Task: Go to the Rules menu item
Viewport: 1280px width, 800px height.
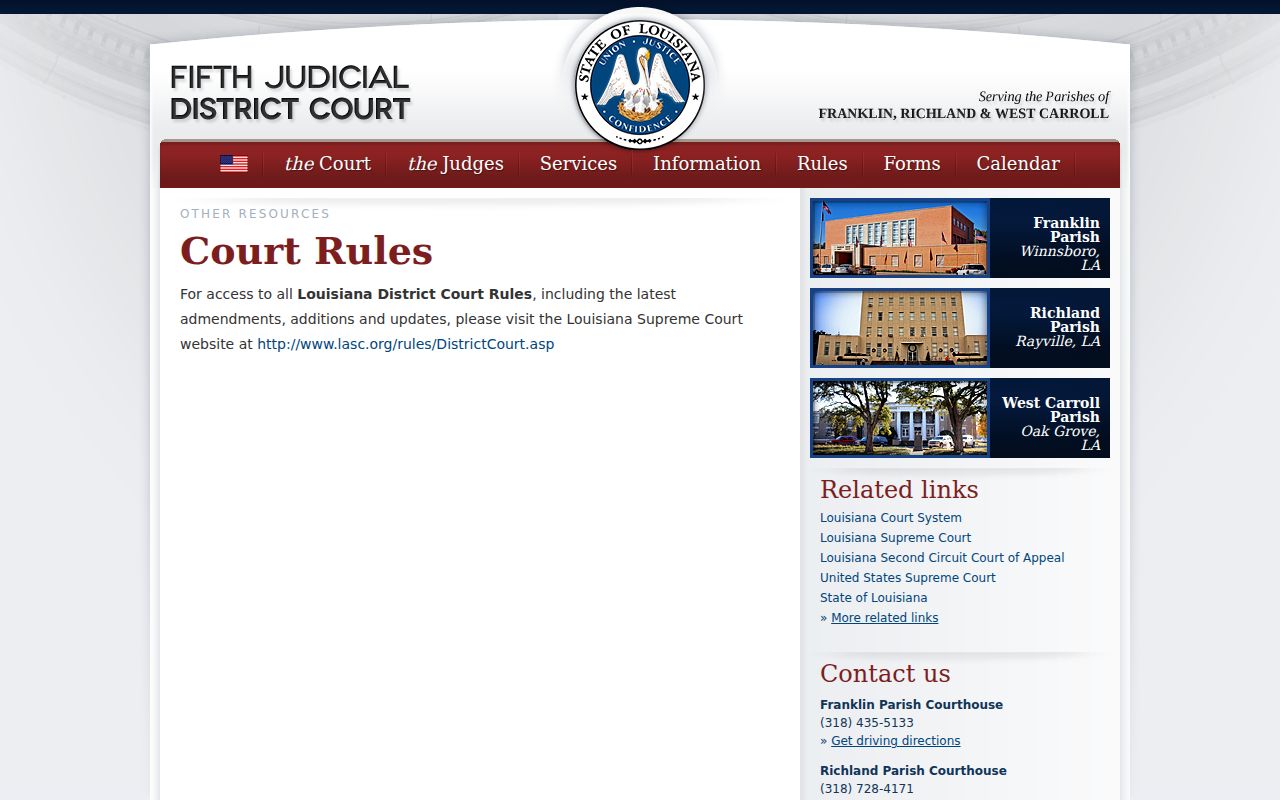Action: [x=822, y=164]
